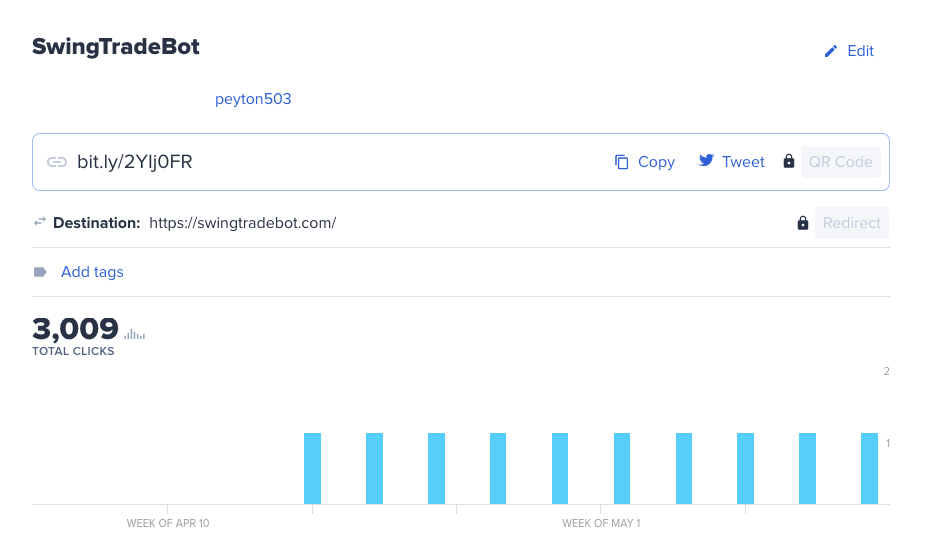Click the first blue bar in chart

[x=312, y=468]
